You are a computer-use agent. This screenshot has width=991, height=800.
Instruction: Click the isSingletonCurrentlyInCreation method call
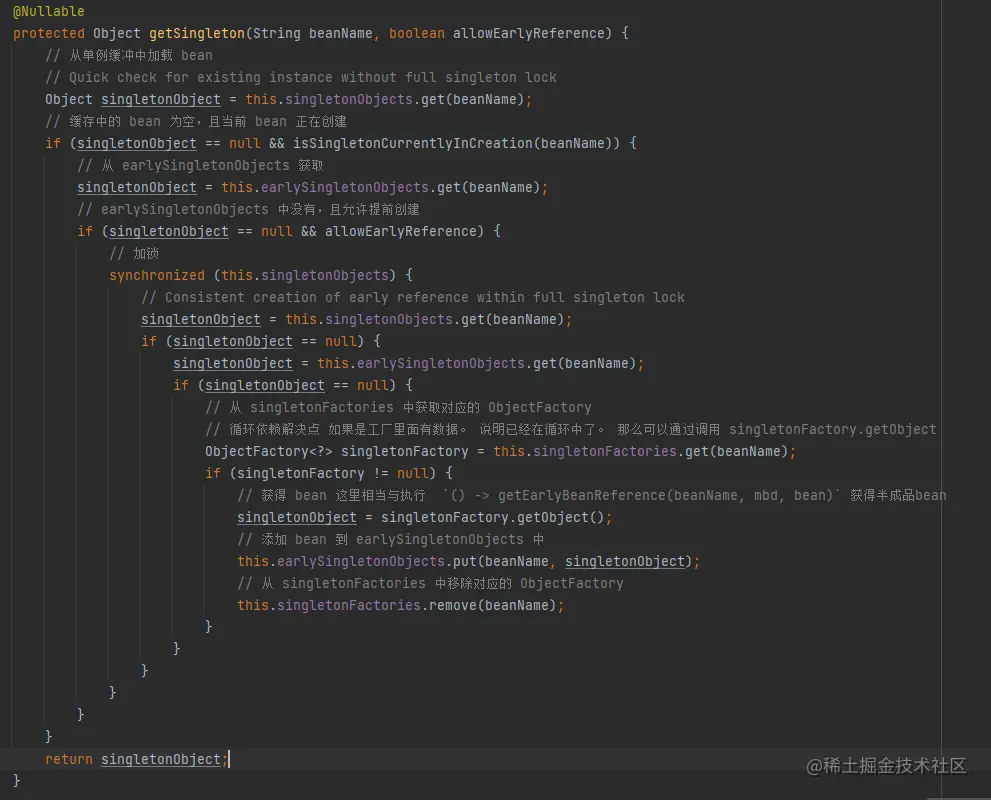(x=413, y=143)
